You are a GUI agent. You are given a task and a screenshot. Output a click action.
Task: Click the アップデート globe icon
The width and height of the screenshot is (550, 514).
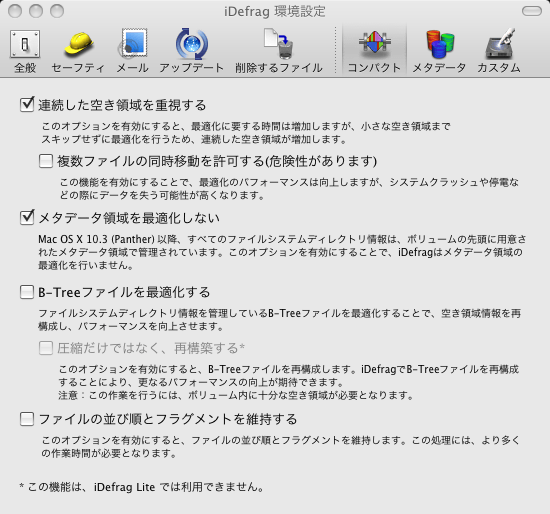click(x=192, y=44)
